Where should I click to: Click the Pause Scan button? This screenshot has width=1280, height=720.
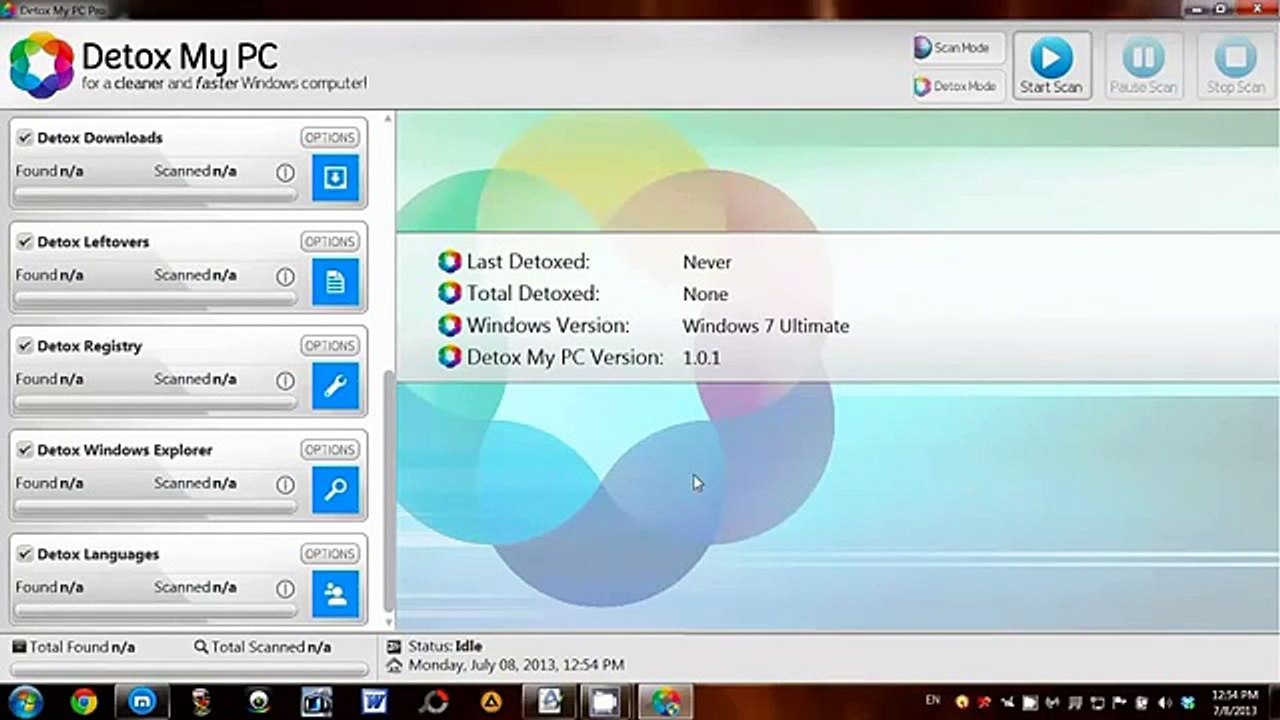click(1143, 66)
